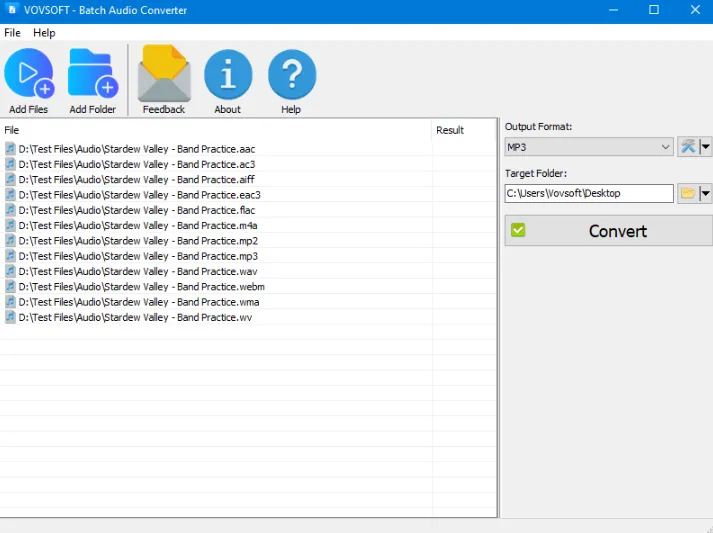Viewport: 713px width, 533px height.
Task: Click the Help question mark icon
Action: (291, 75)
